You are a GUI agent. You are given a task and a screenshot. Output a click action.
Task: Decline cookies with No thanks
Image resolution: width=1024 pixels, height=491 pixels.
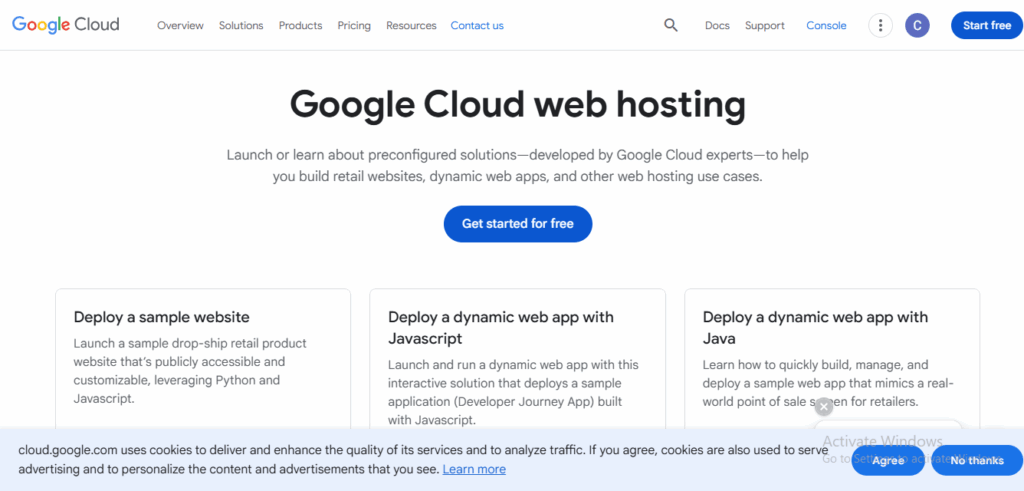pyautogui.click(x=977, y=460)
